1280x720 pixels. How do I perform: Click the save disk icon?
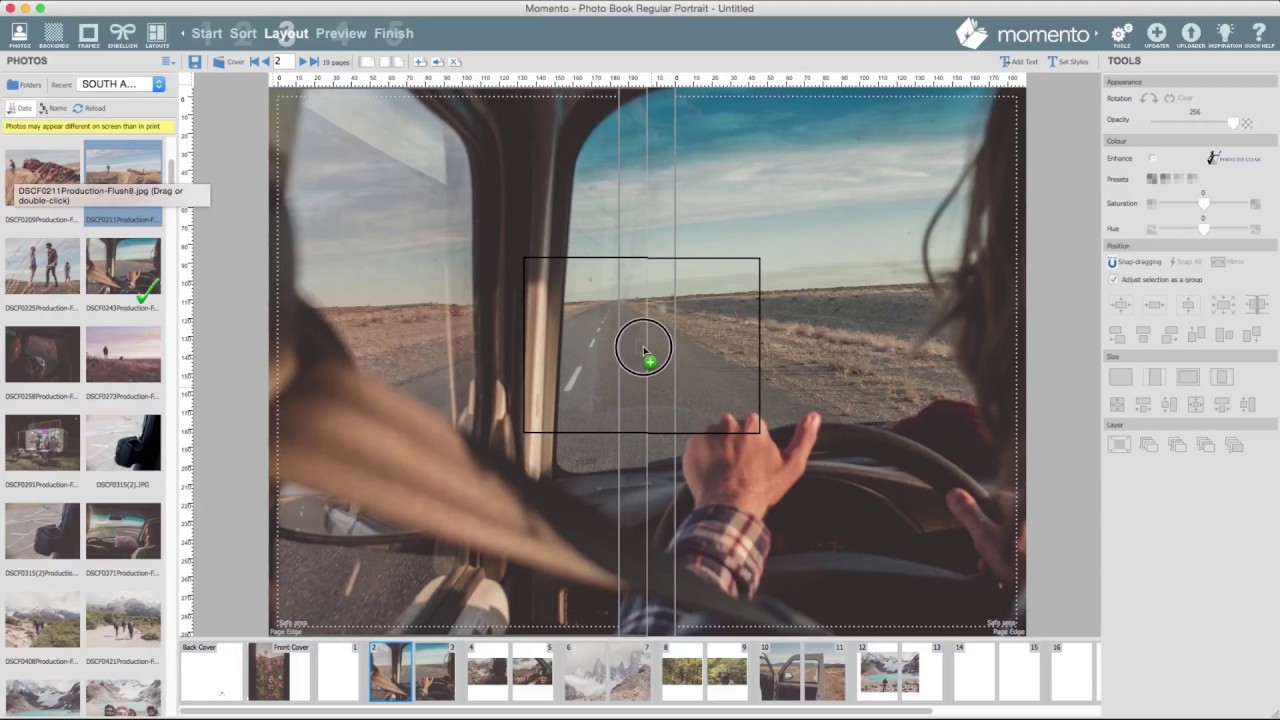195,62
